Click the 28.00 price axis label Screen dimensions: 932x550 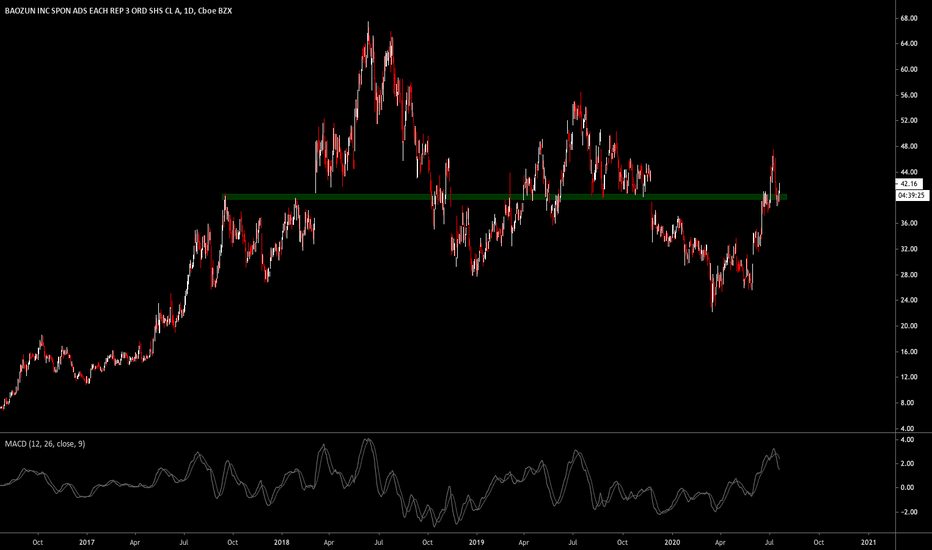(908, 275)
